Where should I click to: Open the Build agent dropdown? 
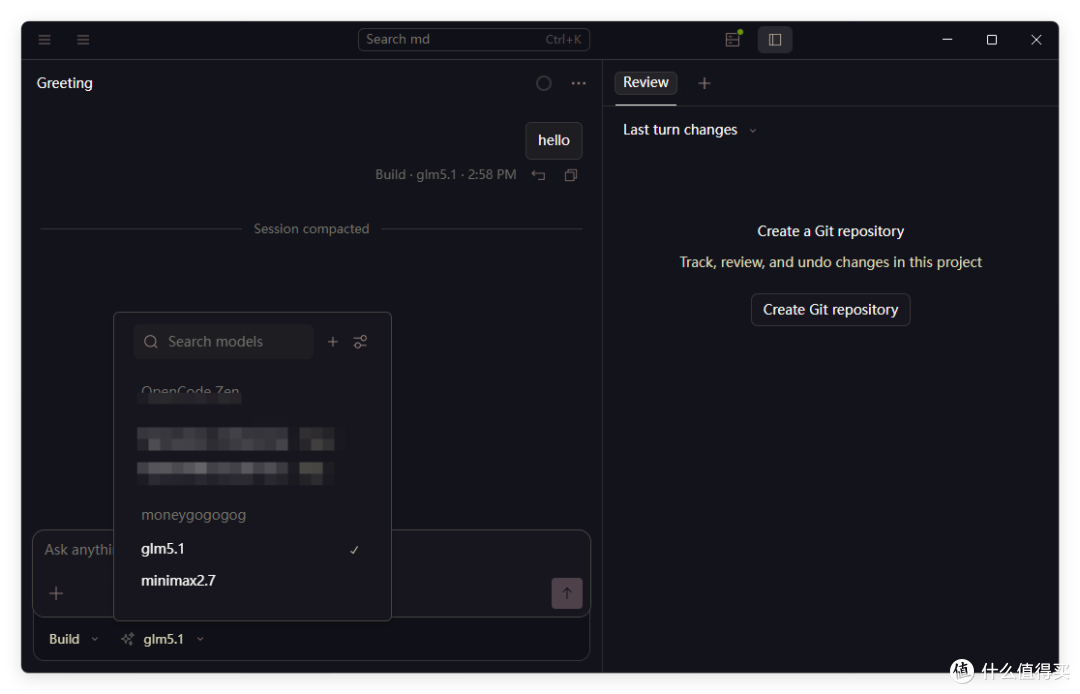coord(74,640)
